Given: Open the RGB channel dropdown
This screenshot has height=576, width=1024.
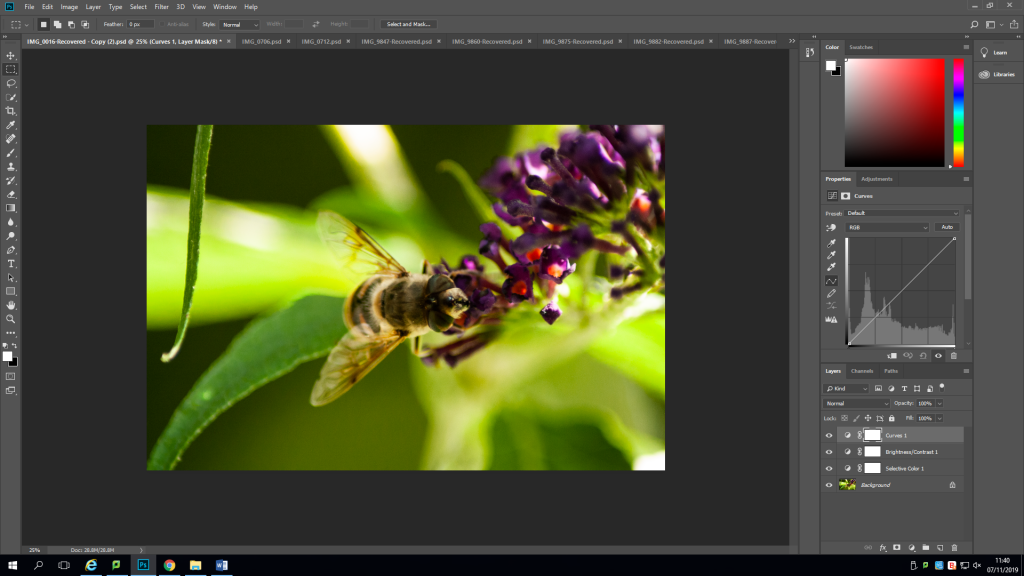Looking at the screenshot, I should [888, 228].
